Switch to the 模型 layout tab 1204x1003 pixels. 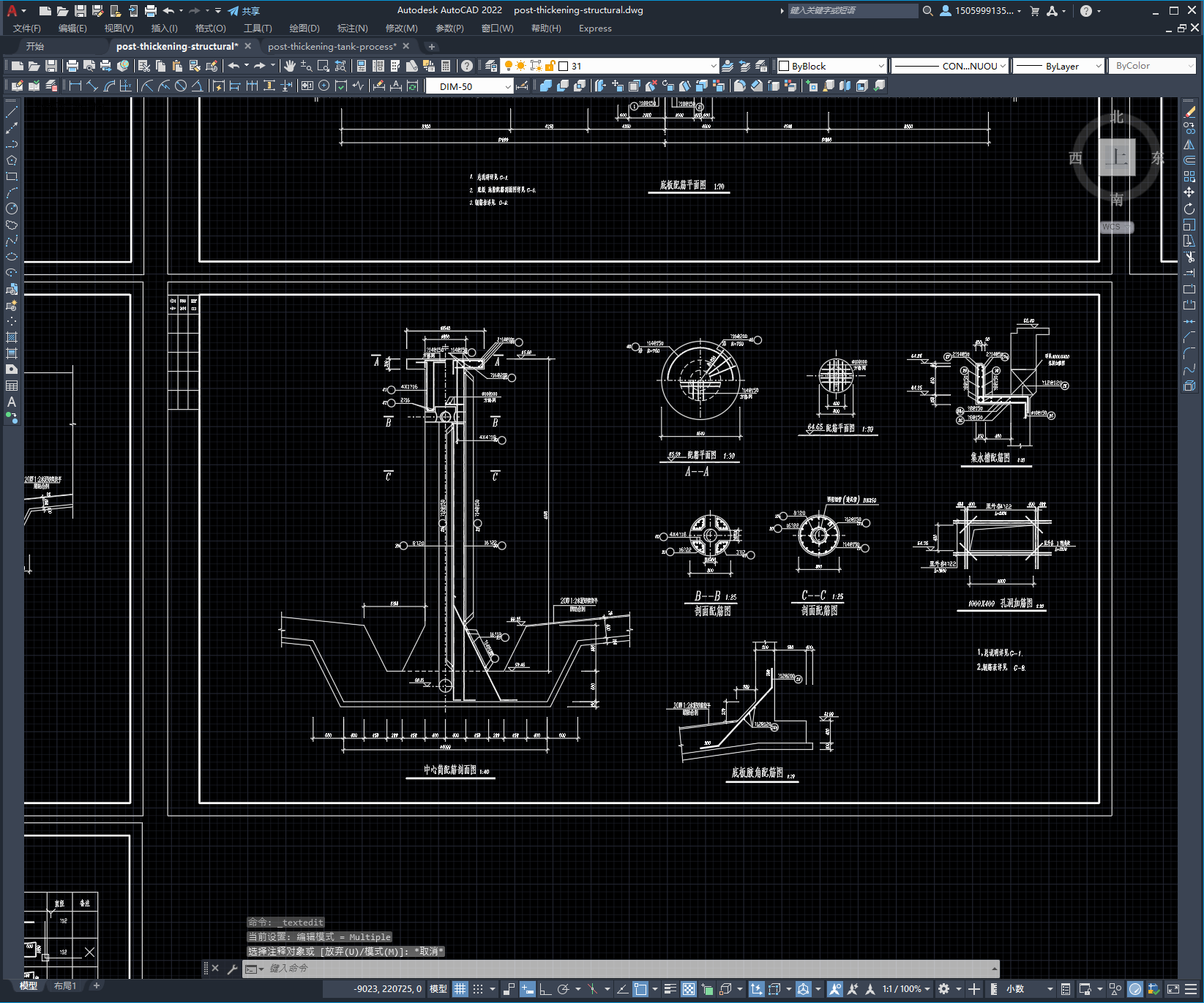29,986
